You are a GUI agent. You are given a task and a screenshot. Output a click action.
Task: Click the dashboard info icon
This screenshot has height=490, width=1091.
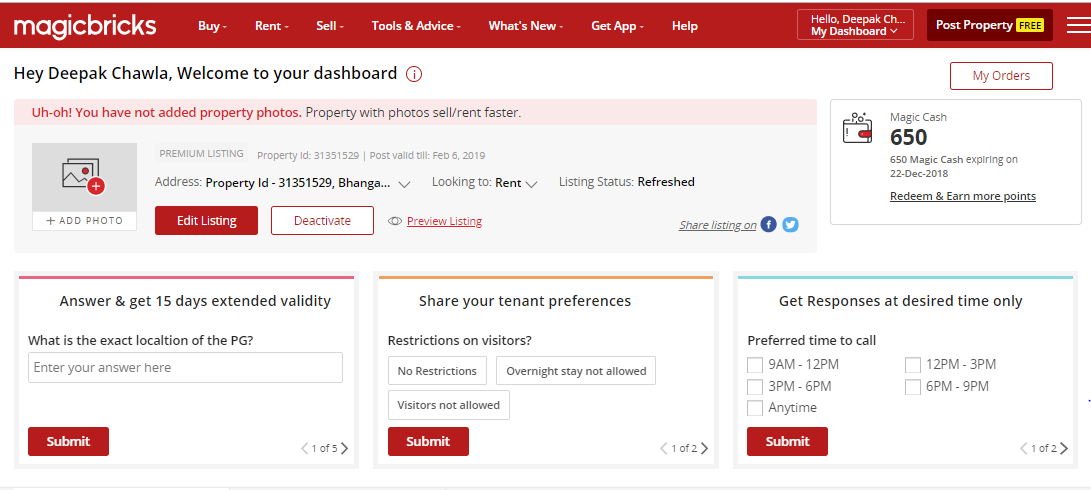coord(414,74)
